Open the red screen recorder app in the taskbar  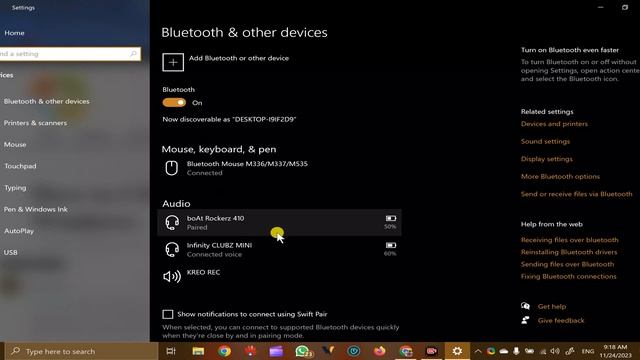(x=432, y=351)
